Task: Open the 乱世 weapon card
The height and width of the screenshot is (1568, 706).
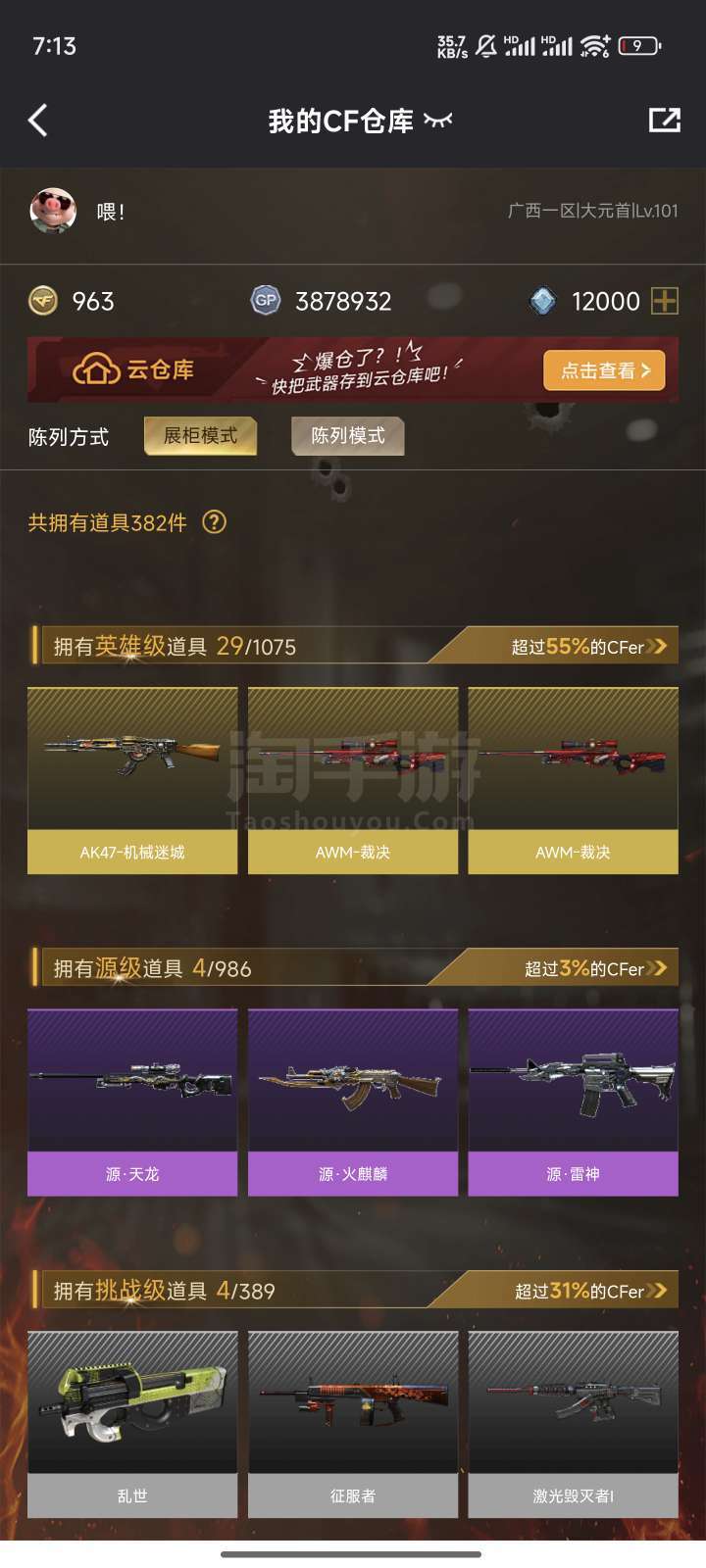Action: (132, 1425)
